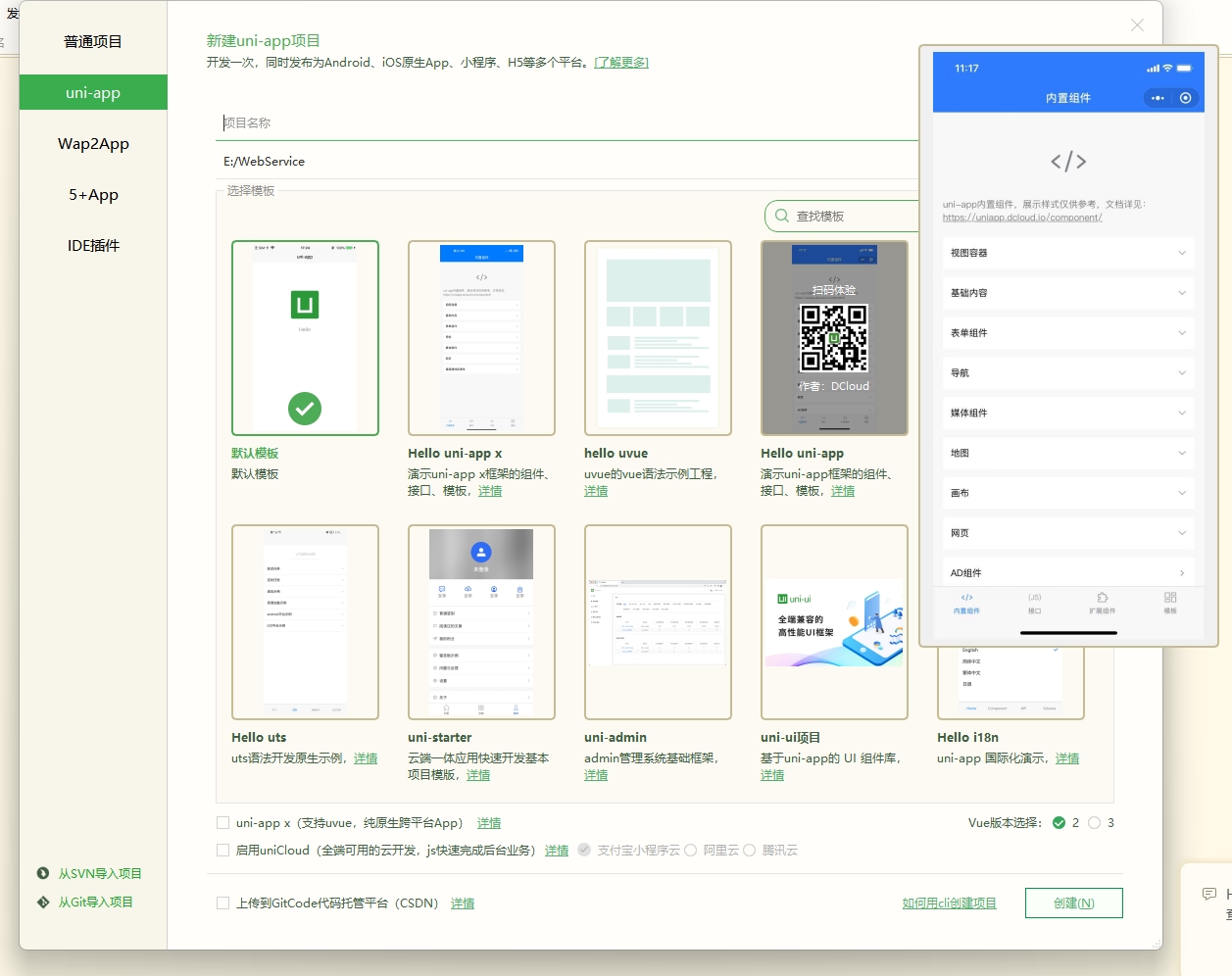1232x976 pixels.
Task: Click the preview capsule close target icon
Action: pyautogui.click(x=1186, y=98)
